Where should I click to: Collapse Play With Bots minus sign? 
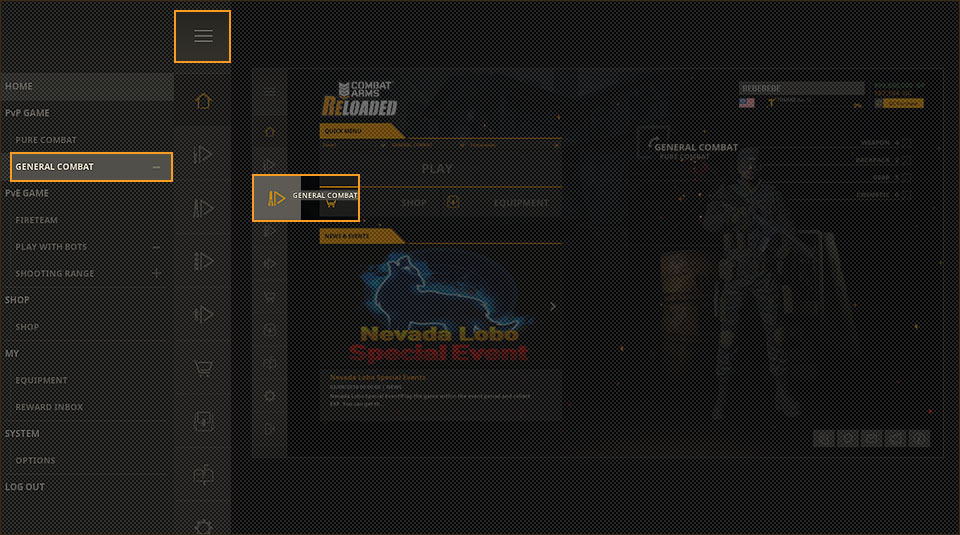point(156,247)
